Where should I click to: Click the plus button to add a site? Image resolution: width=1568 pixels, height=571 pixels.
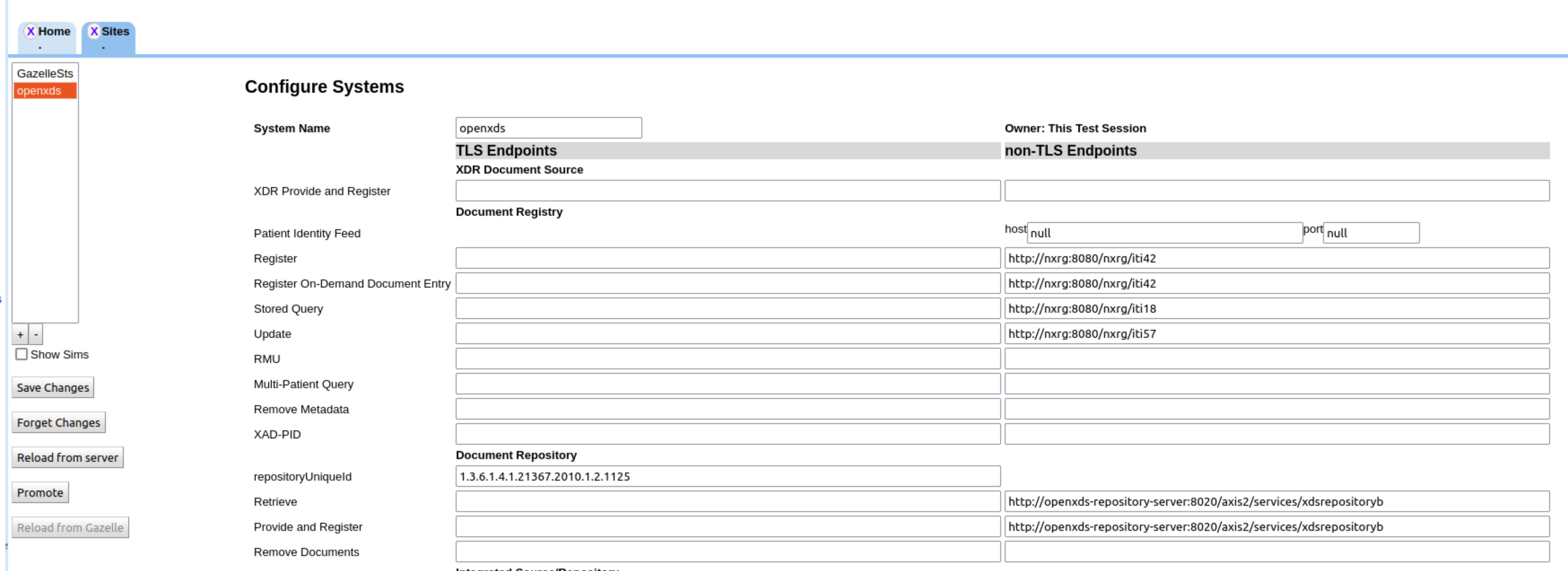[x=20, y=335]
